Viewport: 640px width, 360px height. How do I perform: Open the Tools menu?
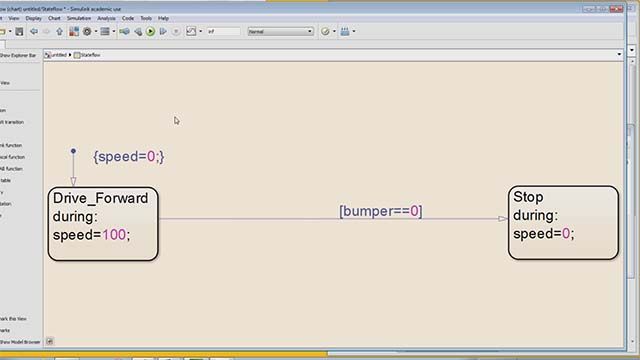click(x=146, y=18)
